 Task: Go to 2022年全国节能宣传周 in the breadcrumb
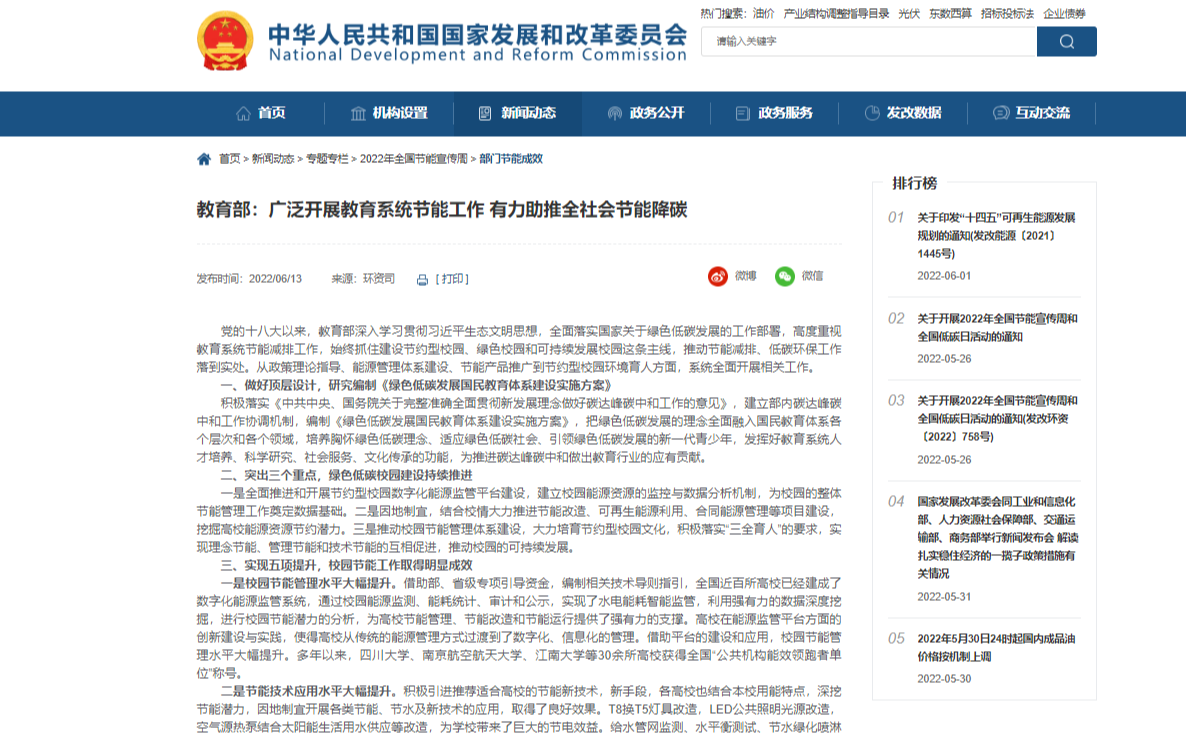[x=414, y=159]
